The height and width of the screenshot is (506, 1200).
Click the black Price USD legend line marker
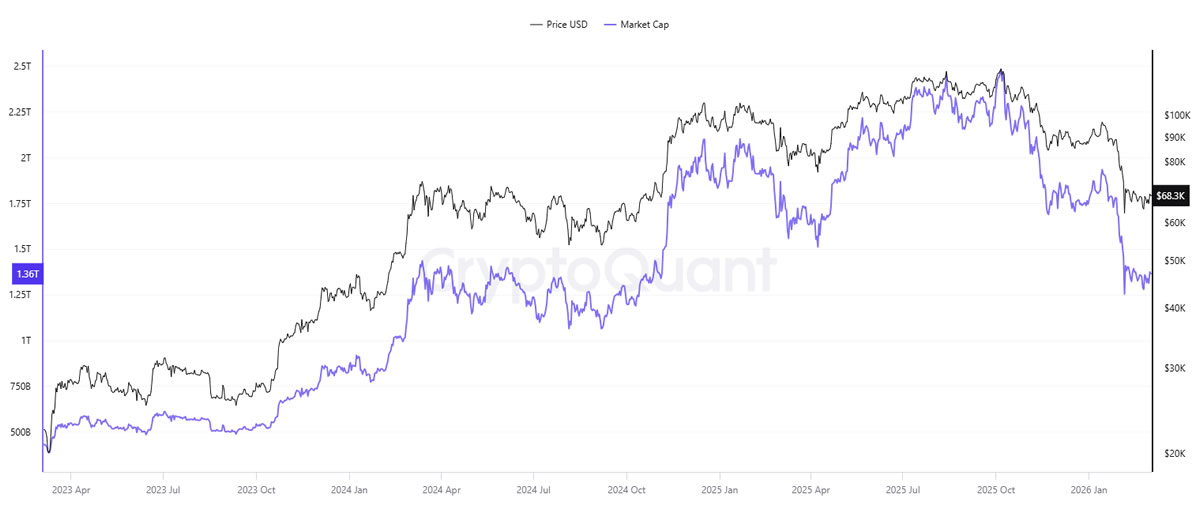(x=535, y=24)
